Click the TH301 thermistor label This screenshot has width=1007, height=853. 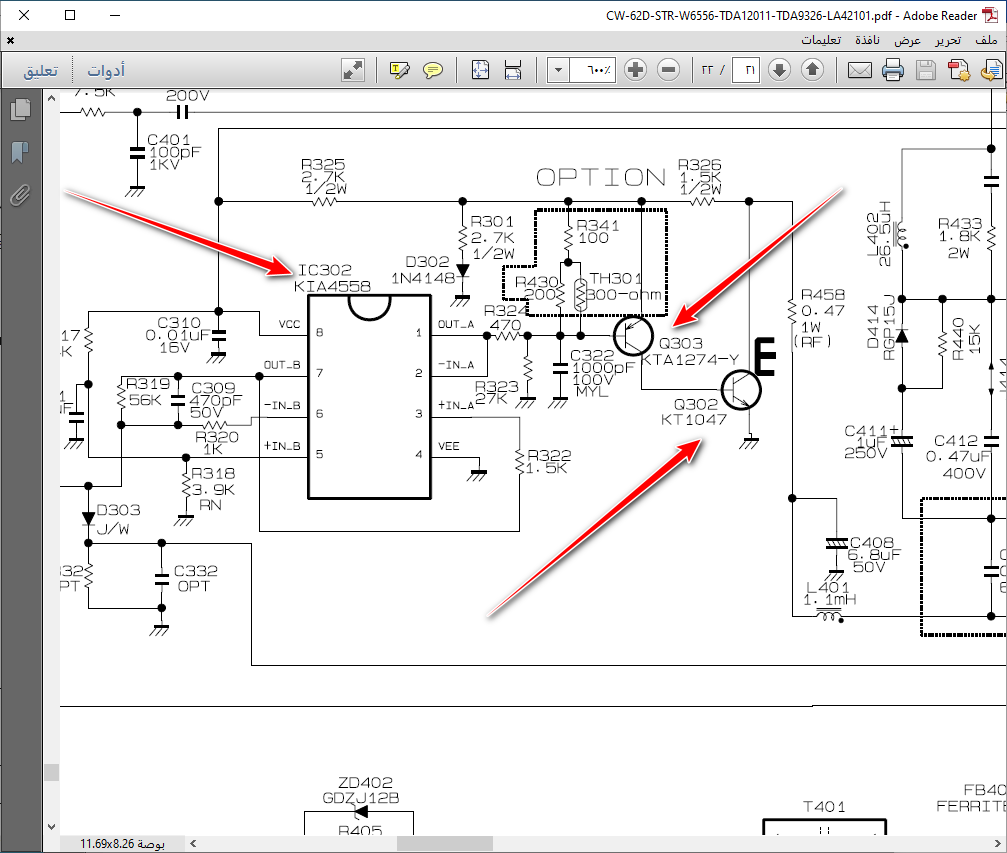(615, 278)
